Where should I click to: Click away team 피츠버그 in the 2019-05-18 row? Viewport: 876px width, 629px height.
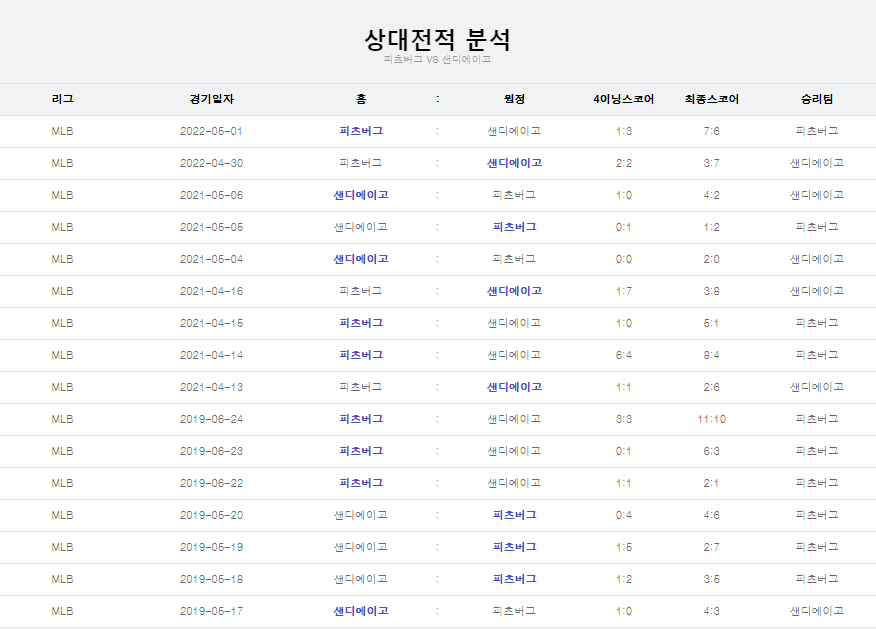click(514, 579)
